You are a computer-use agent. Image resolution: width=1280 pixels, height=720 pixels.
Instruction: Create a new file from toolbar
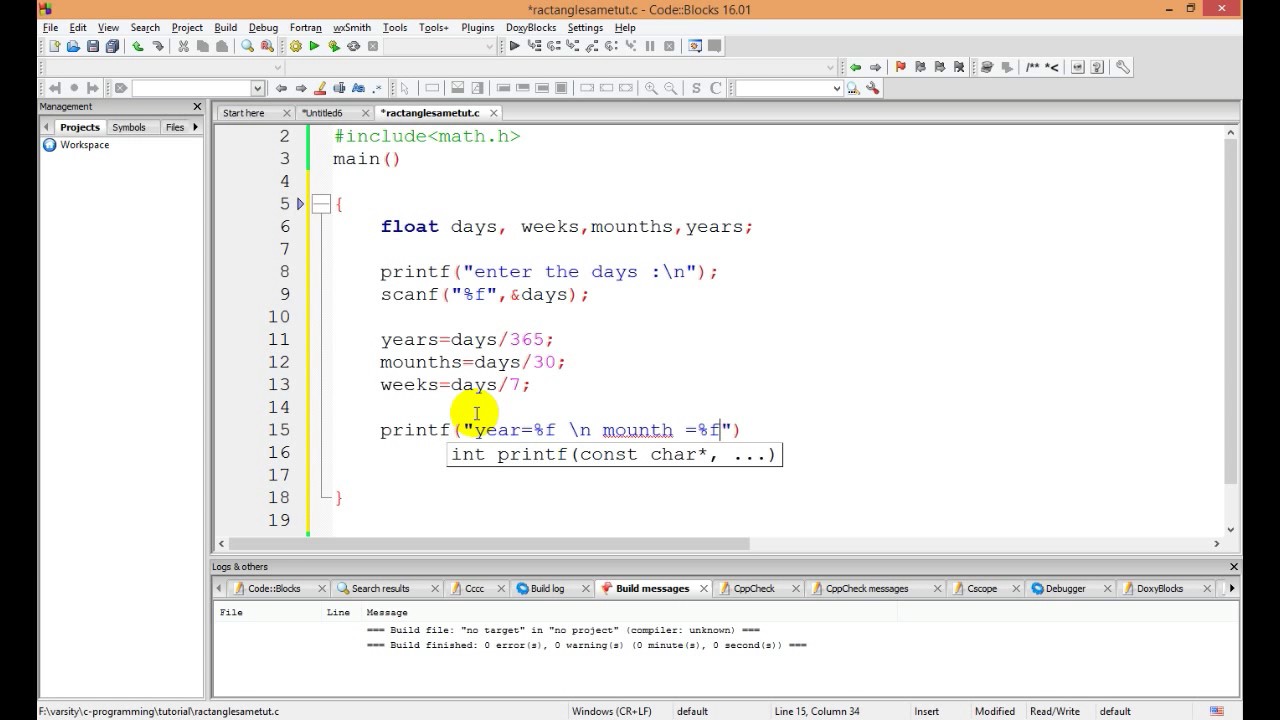tap(53, 46)
